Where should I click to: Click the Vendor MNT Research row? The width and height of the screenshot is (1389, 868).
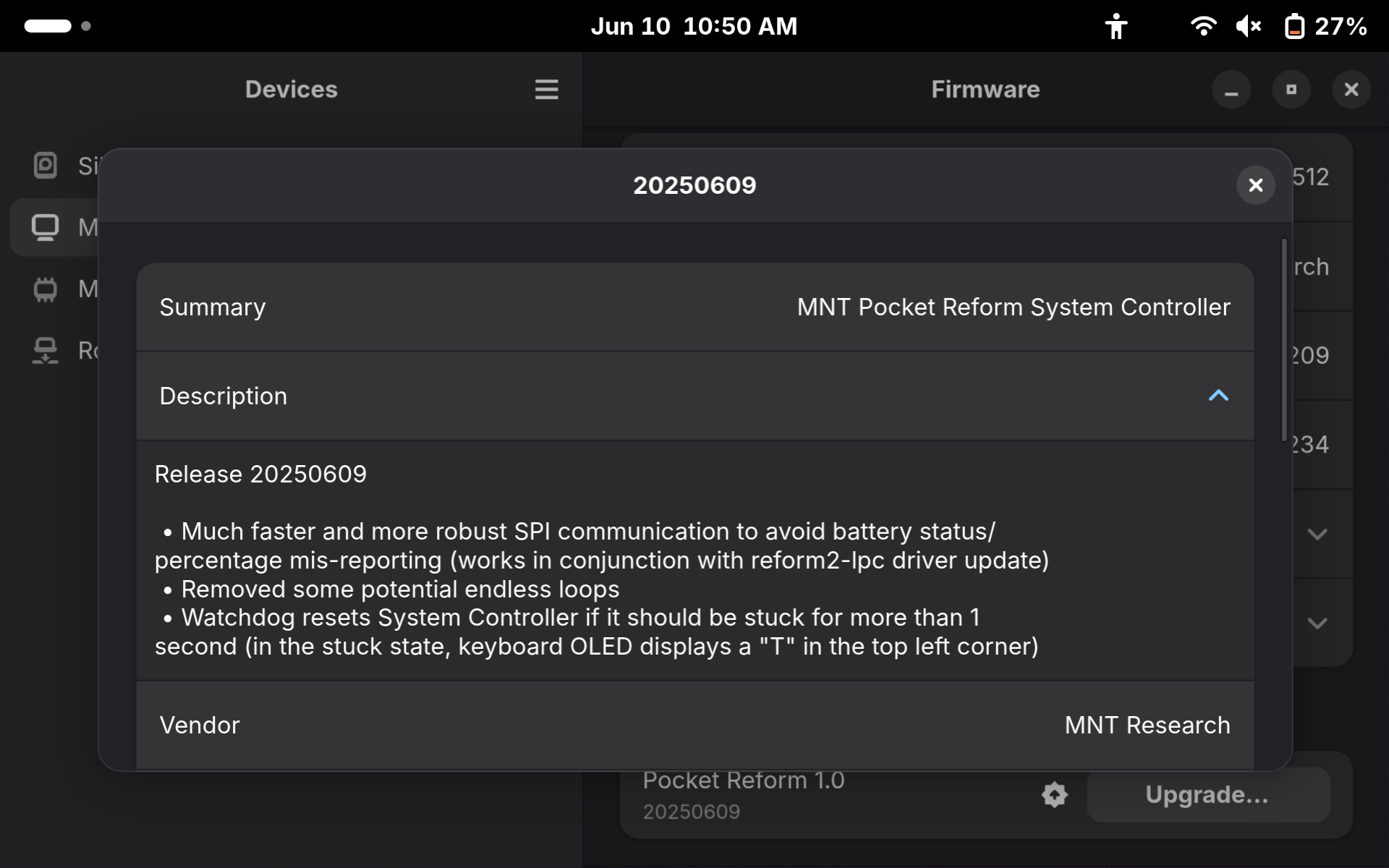pos(694,726)
